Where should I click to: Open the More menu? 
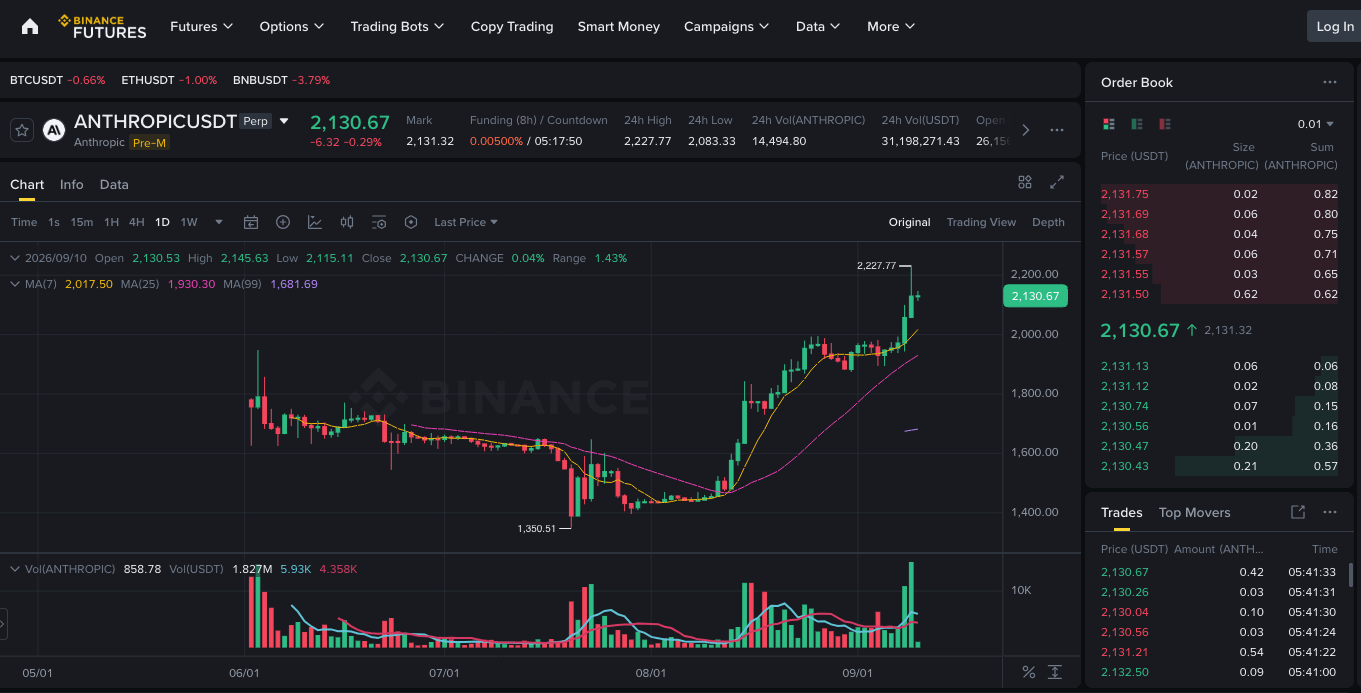pos(890,27)
